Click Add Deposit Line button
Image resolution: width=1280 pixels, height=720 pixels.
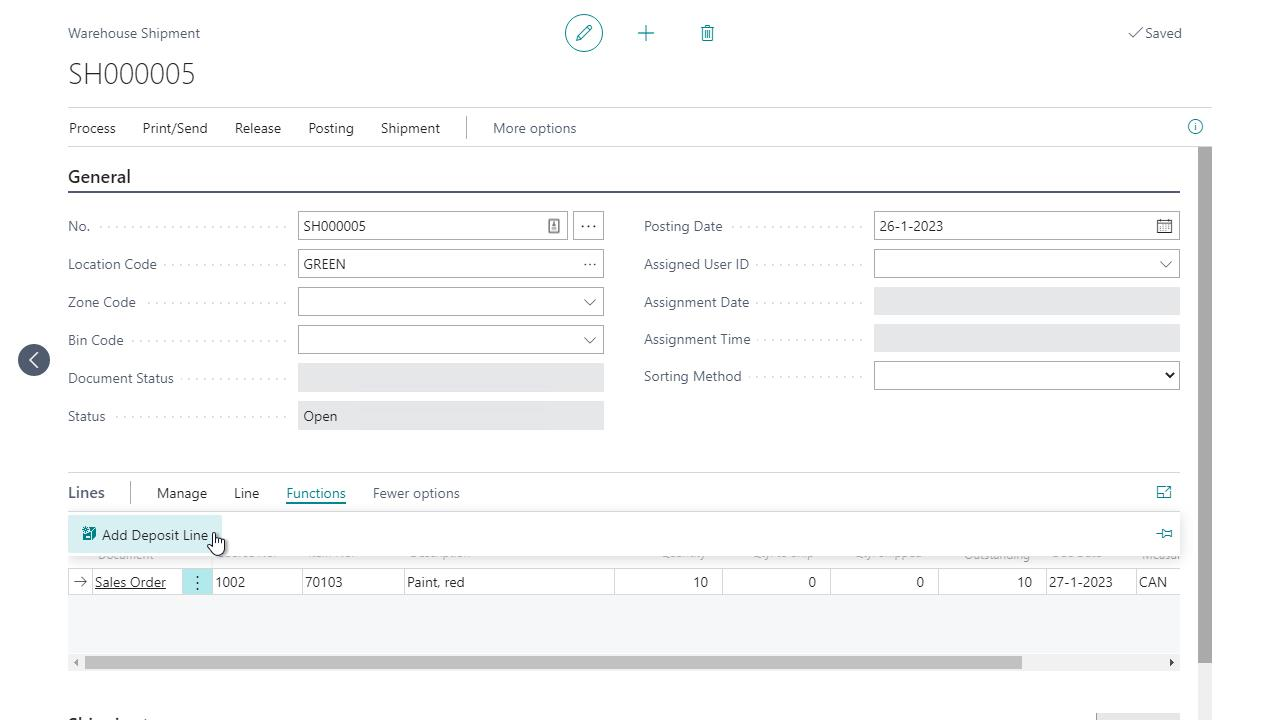[145, 535]
